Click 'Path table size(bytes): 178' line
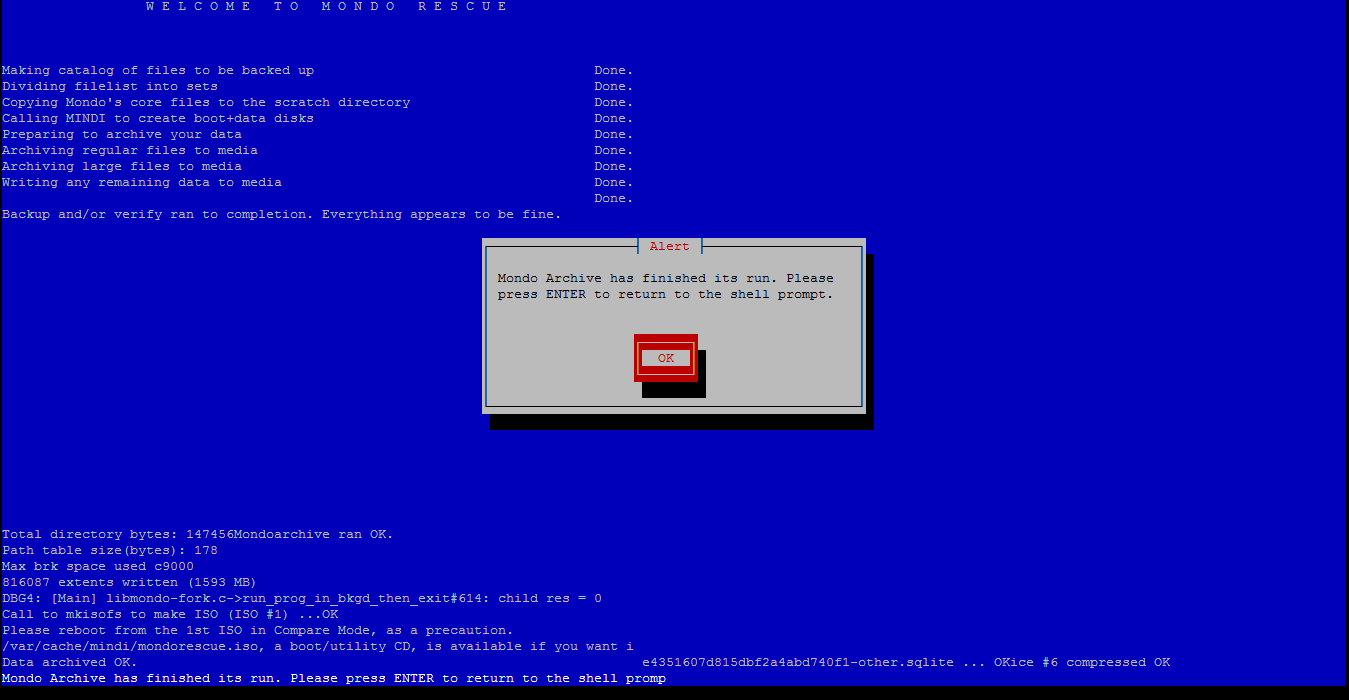1349x700 pixels. coord(110,550)
